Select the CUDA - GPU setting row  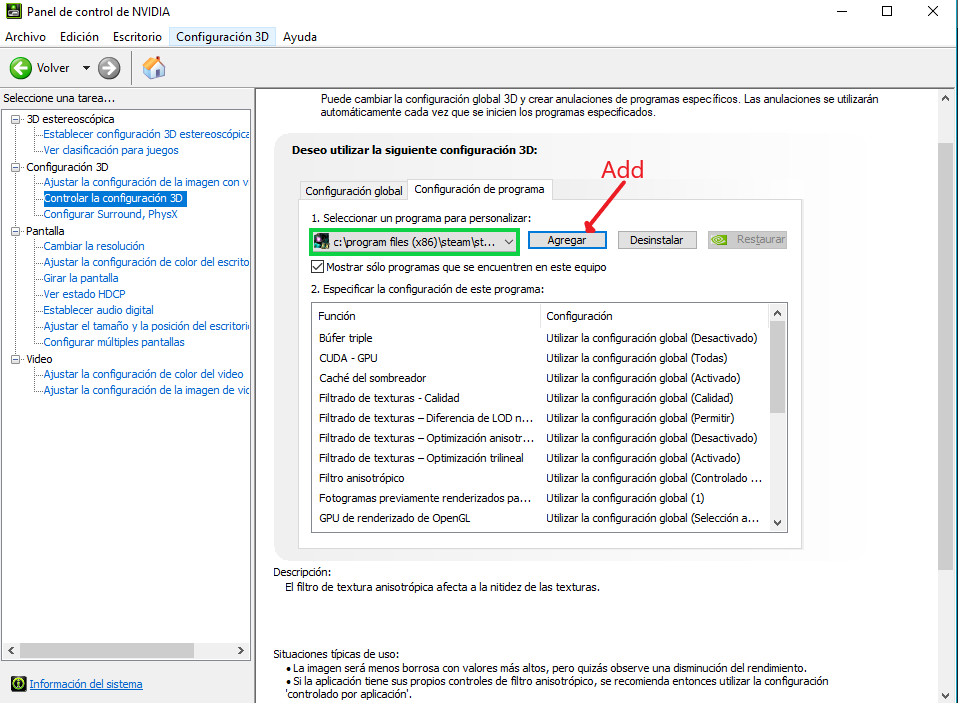(540, 358)
